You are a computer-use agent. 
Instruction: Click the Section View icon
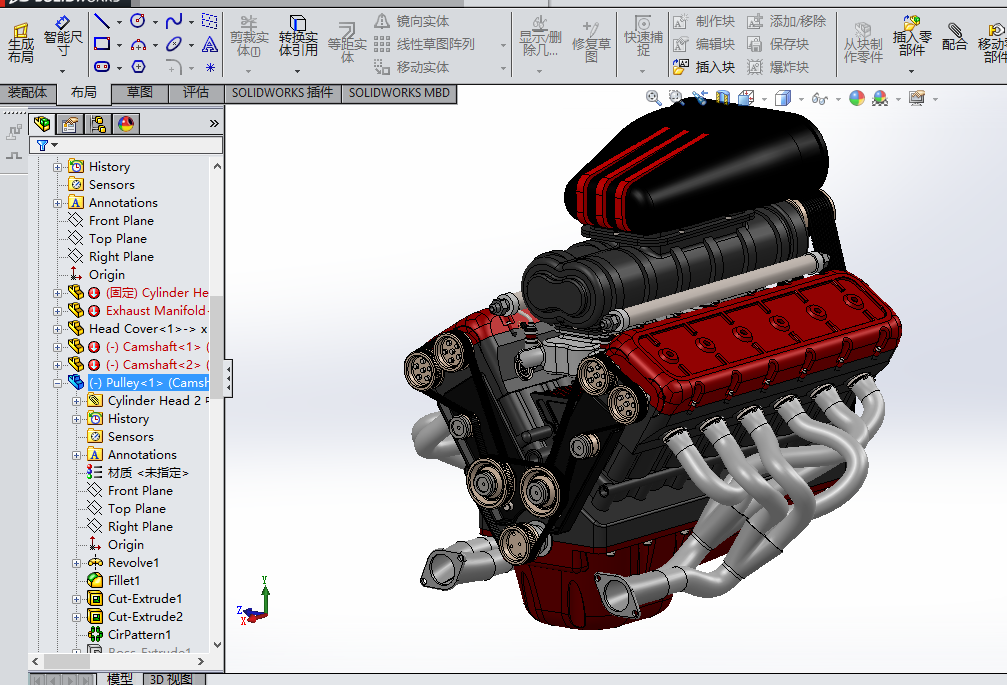pos(722,98)
